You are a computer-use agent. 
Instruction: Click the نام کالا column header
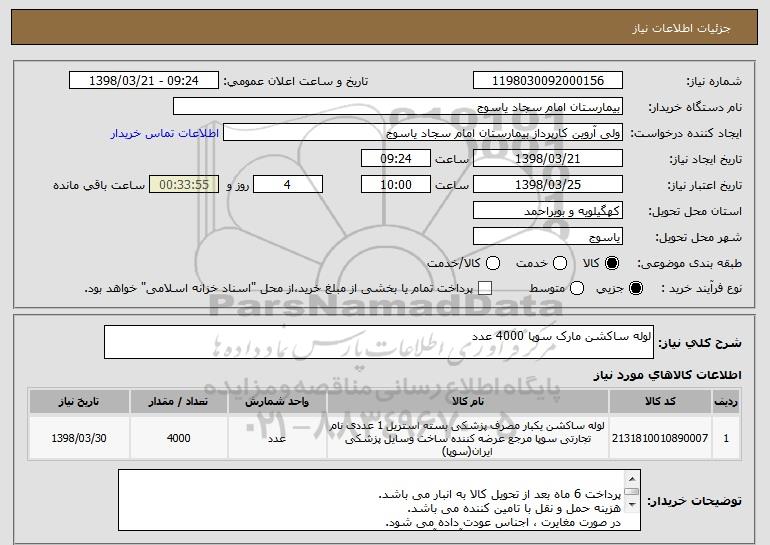pyautogui.click(x=468, y=402)
